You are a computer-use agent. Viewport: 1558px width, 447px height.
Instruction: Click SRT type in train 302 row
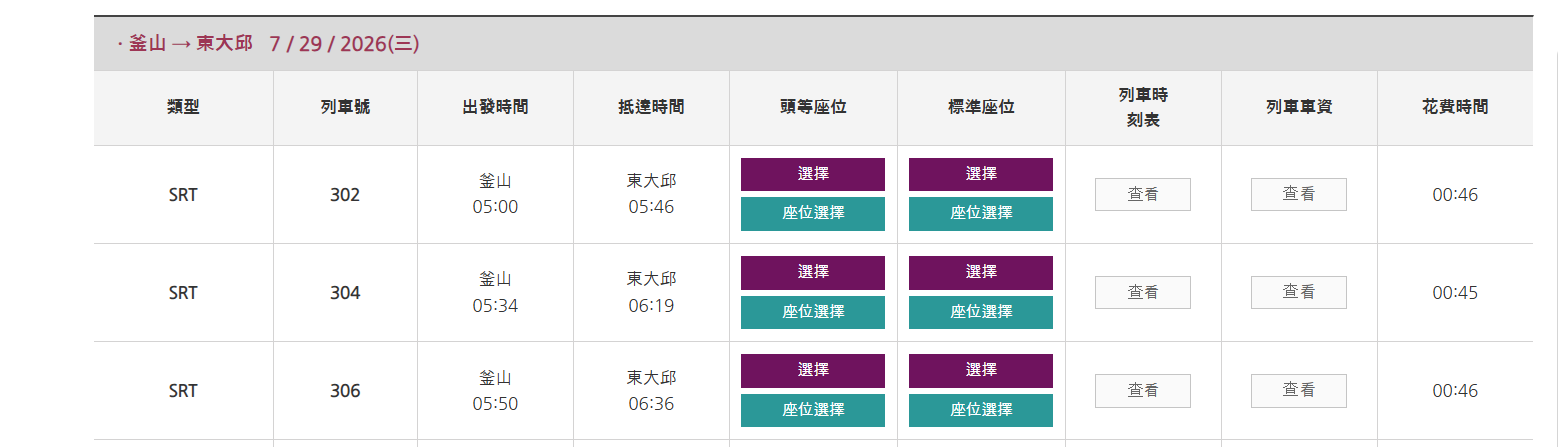click(x=183, y=195)
